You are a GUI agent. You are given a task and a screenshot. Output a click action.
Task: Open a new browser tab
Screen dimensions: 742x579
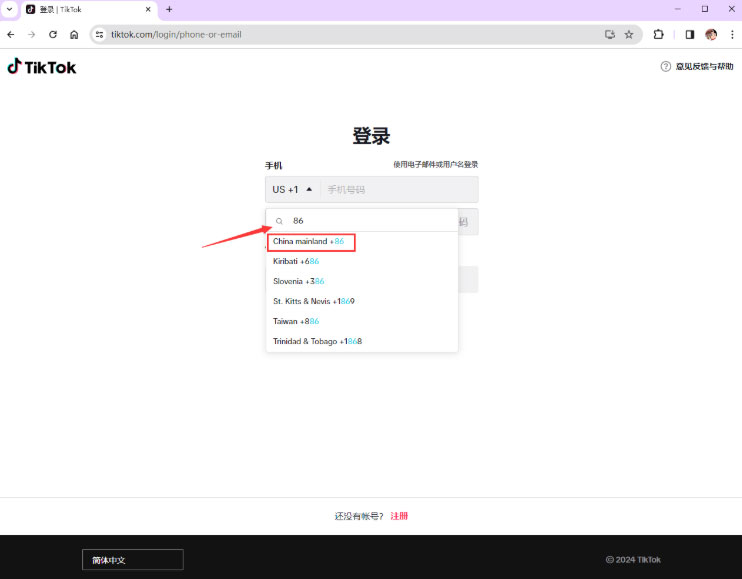[x=169, y=9]
